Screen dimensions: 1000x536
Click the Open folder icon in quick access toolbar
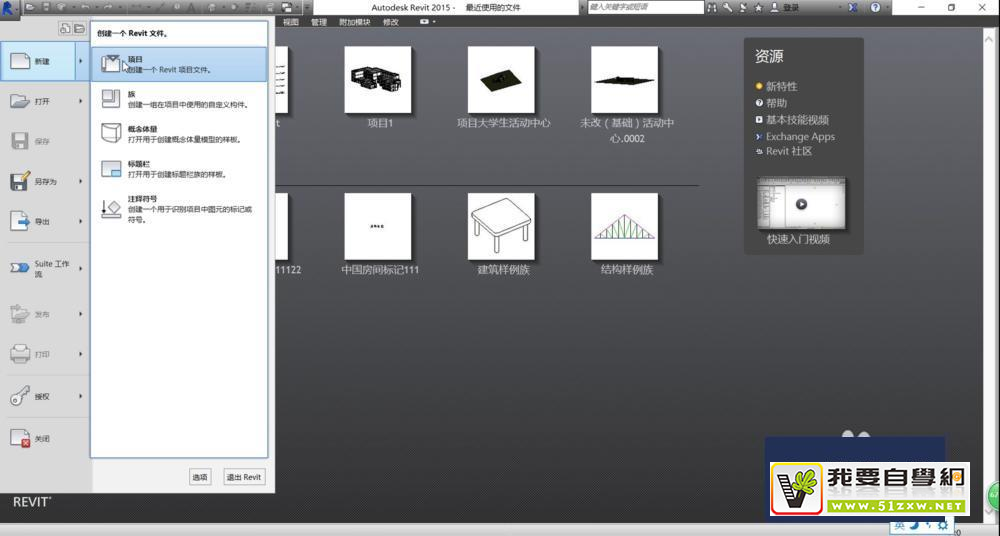pos(30,8)
